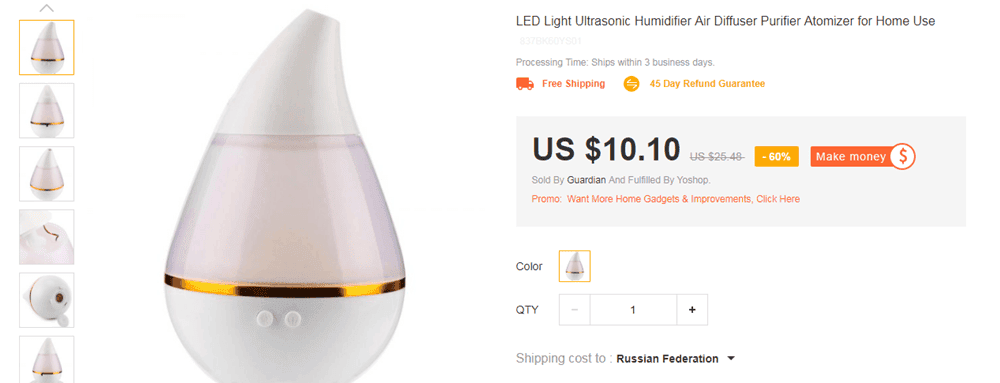This screenshot has height=383, width=1000.
Task: Click the quantity input field
Action: (x=633, y=310)
